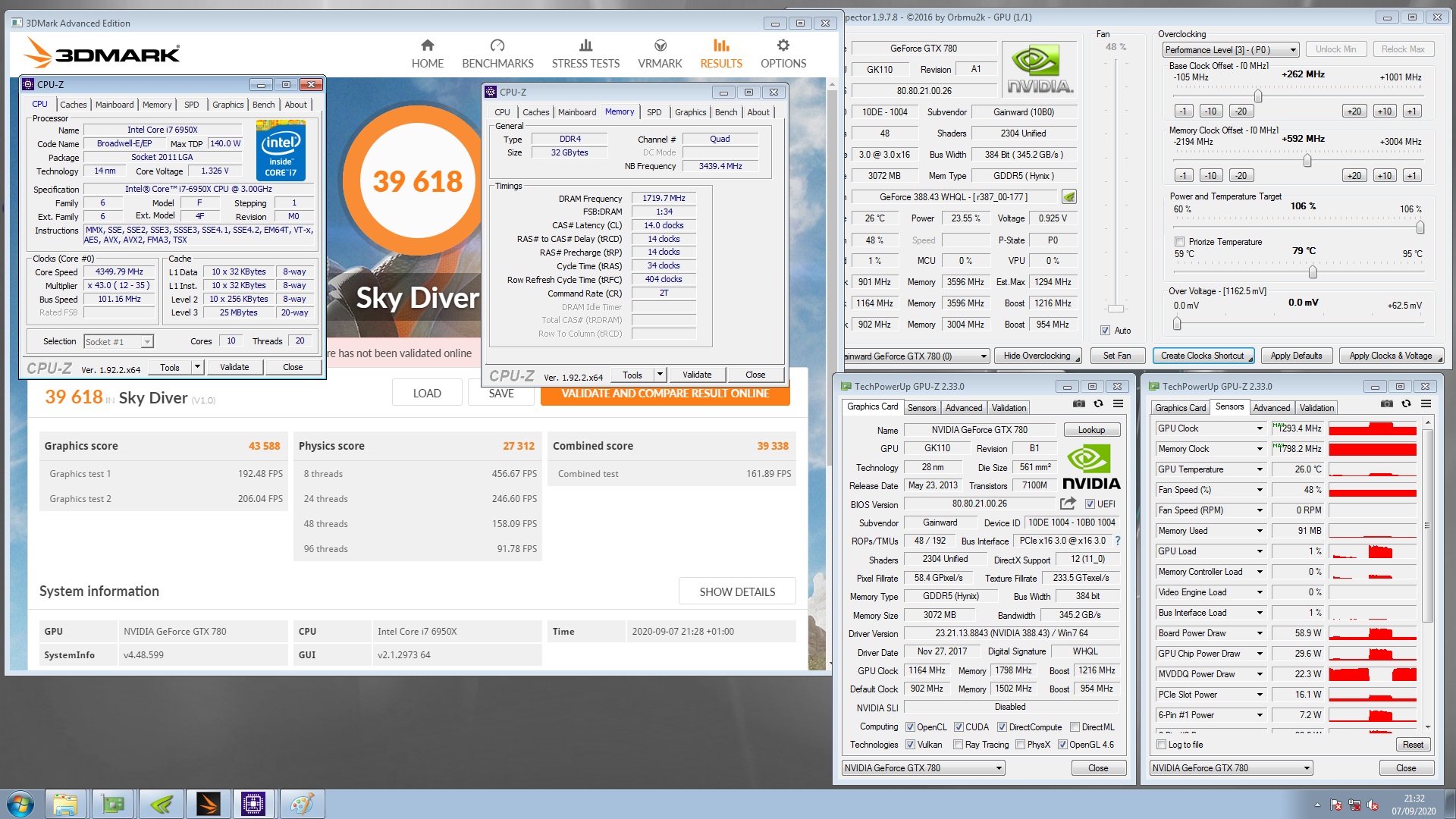Toggle CUDA checkbox in GPU-Z

pos(959,727)
